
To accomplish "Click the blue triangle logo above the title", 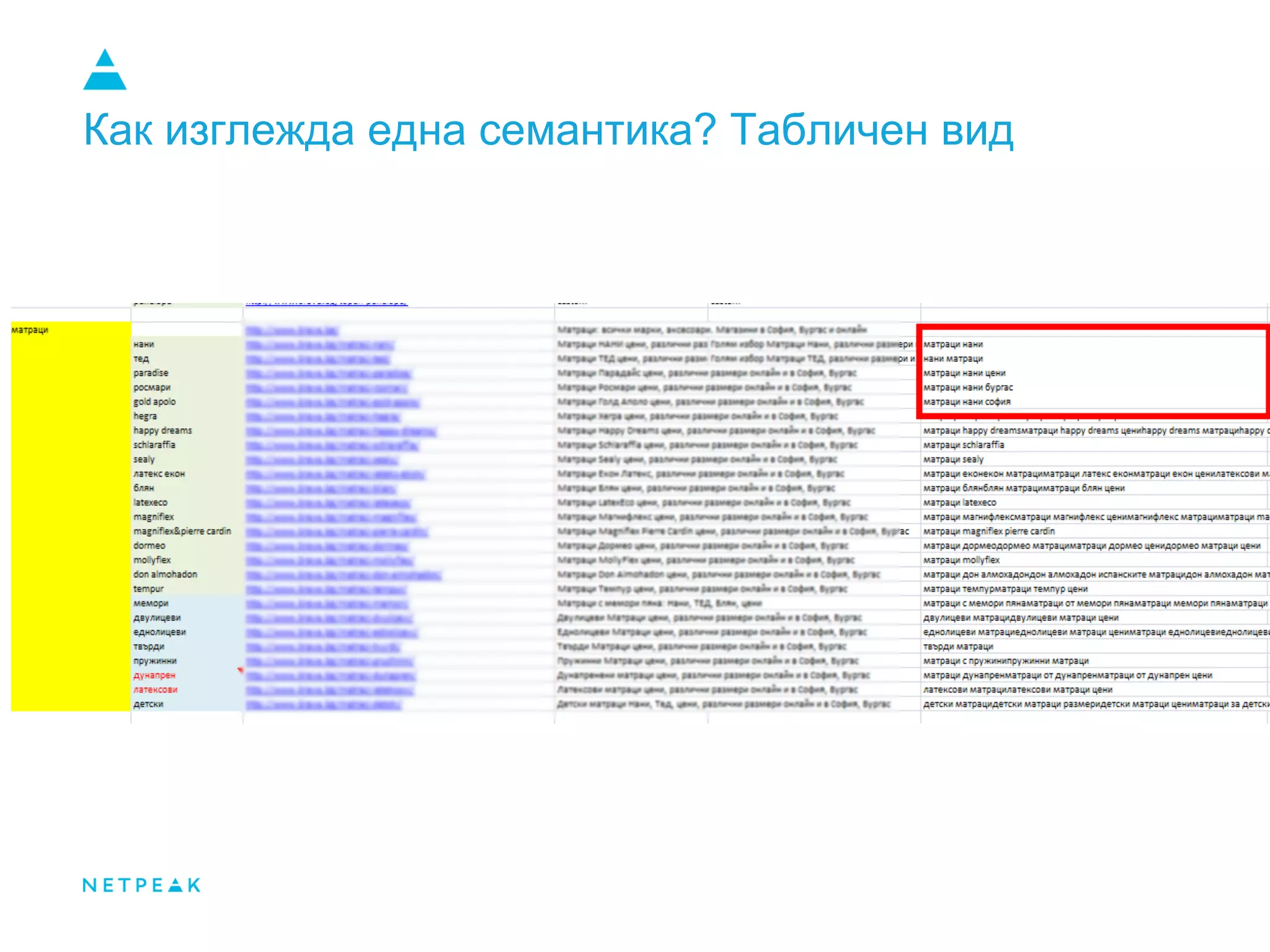I will tap(105, 69).
